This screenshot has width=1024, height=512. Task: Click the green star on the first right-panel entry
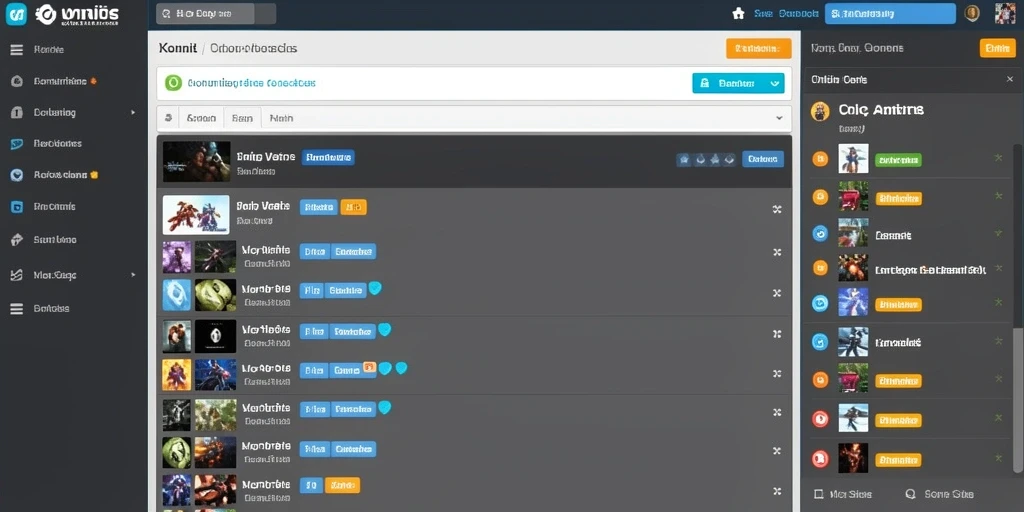(x=998, y=157)
